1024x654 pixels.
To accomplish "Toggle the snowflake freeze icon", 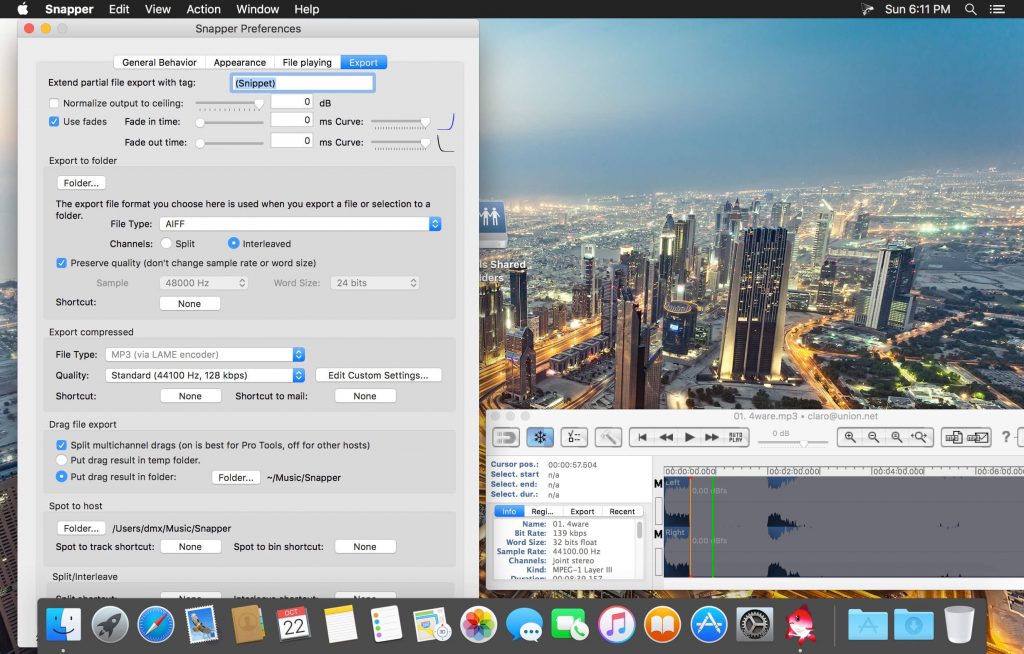I will click(541, 437).
